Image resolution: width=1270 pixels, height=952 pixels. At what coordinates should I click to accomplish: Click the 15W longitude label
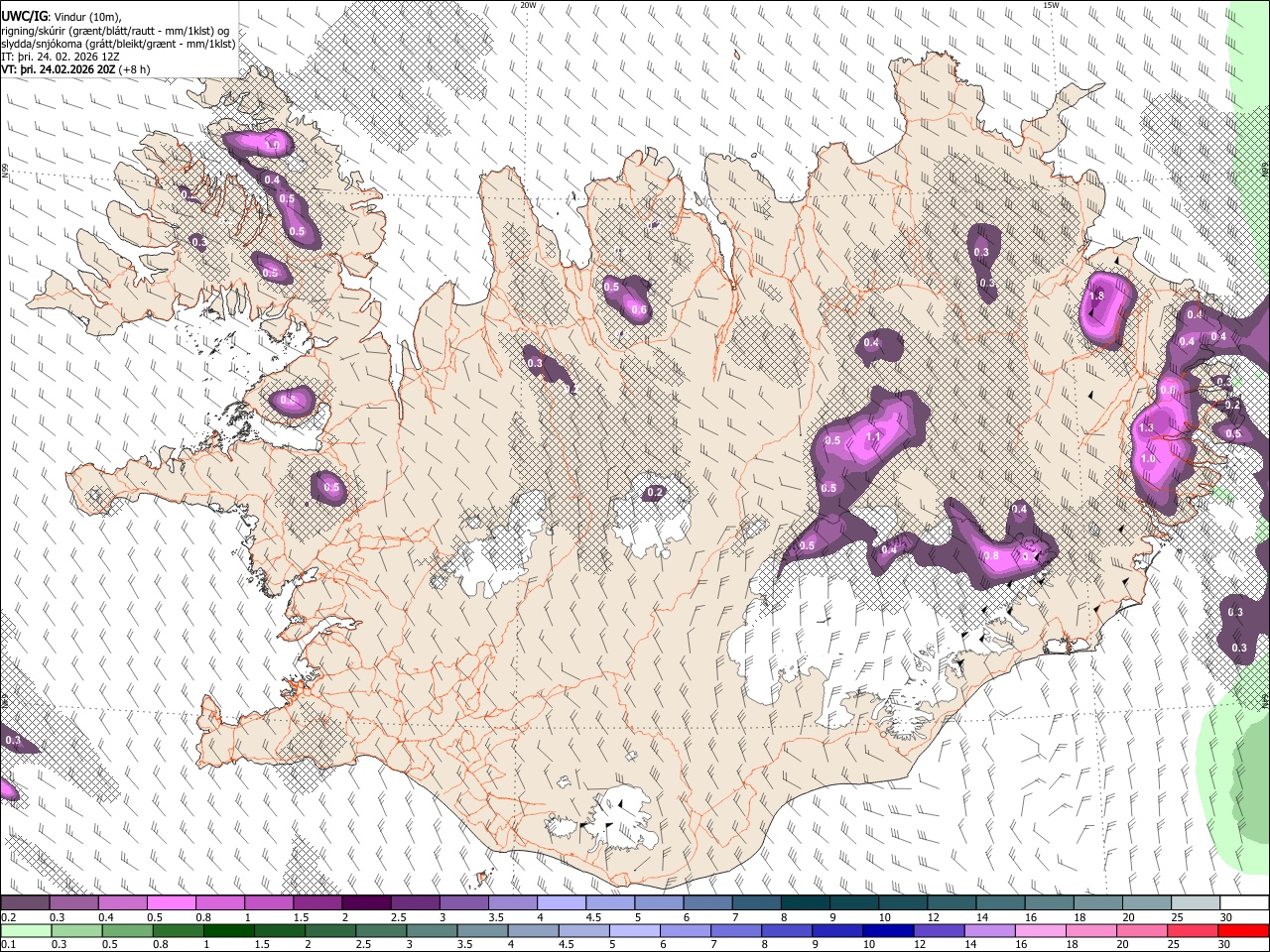(1051, 5)
